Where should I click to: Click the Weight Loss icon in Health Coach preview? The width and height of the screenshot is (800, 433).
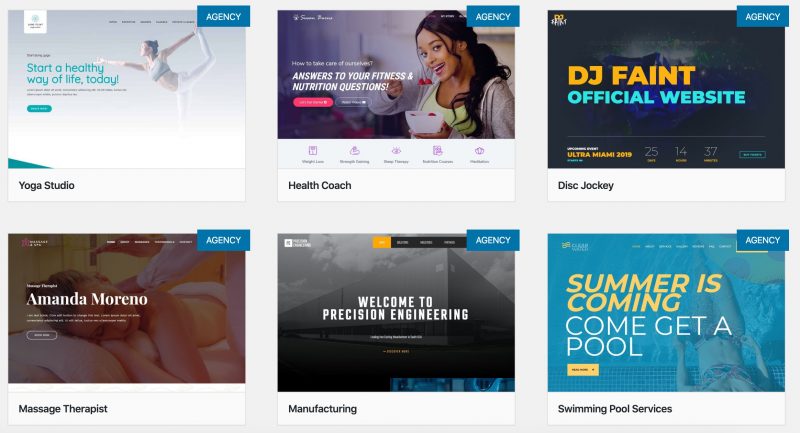313,150
